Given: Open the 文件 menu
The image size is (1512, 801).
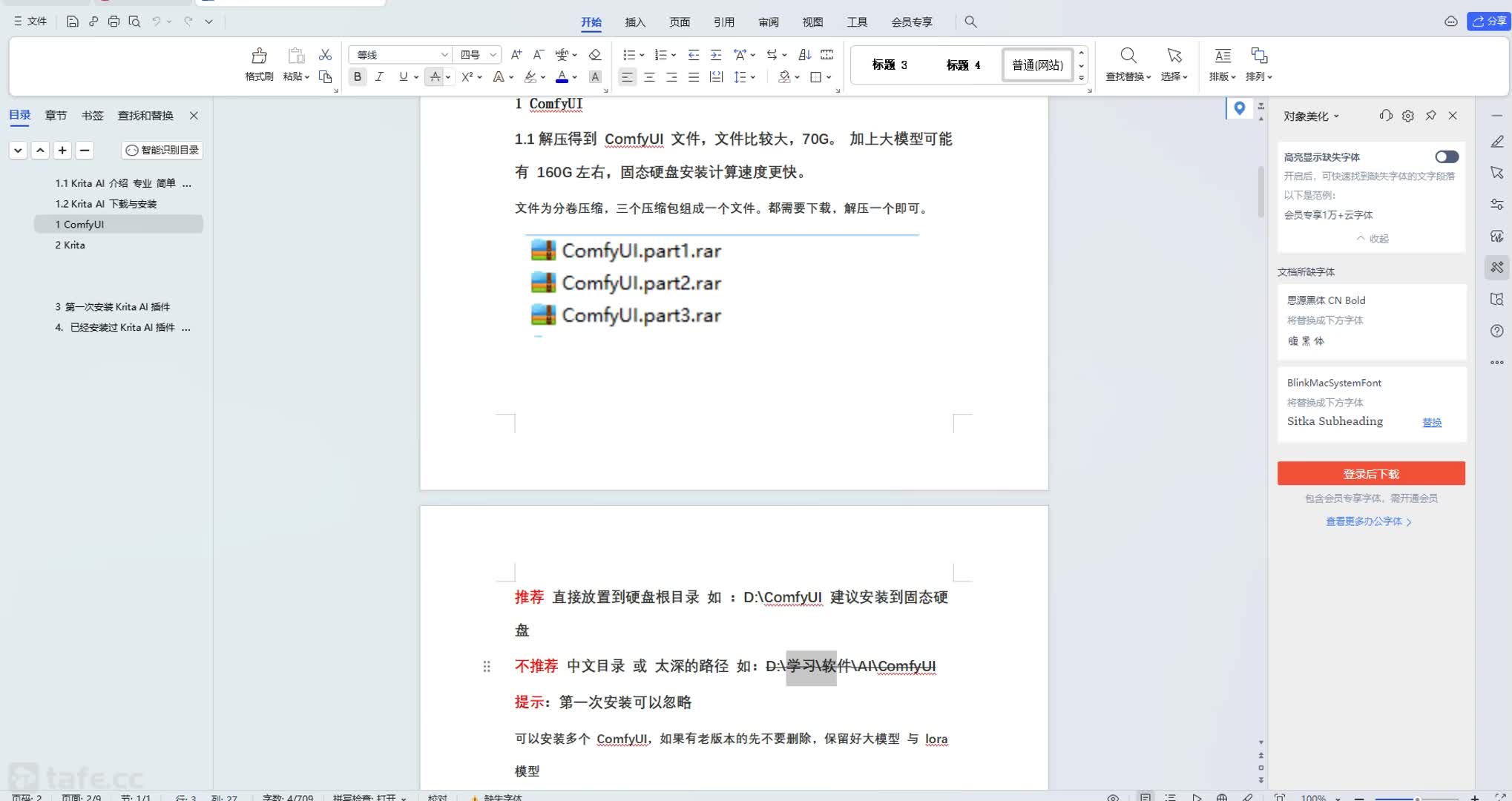Looking at the screenshot, I should pyautogui.click(x=30, y=22).
